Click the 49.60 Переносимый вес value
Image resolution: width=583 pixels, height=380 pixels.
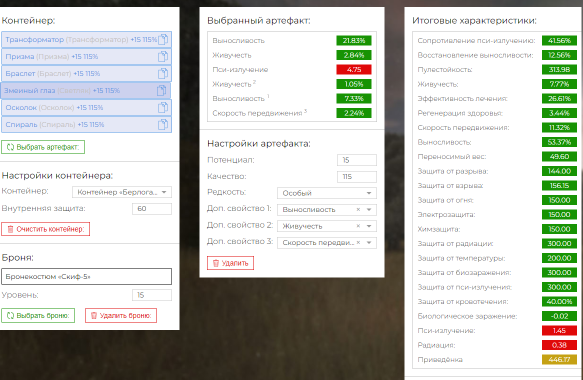click(x=559, y=157)
